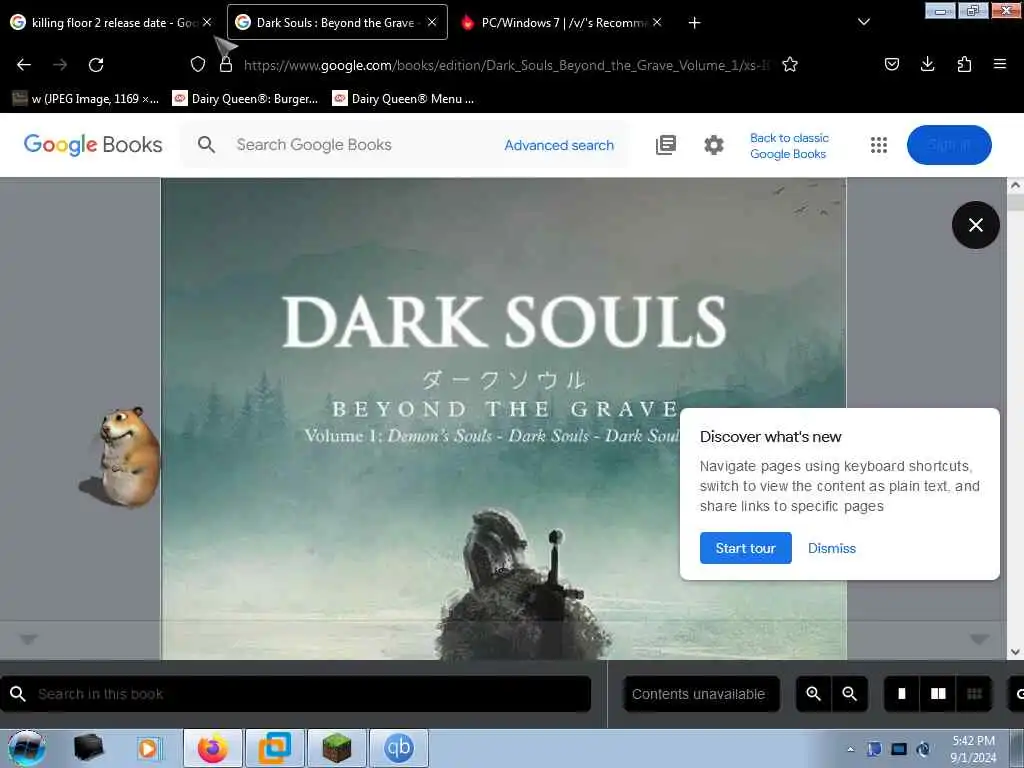
Task: Switch to single page view
Action: click(902, 694)
